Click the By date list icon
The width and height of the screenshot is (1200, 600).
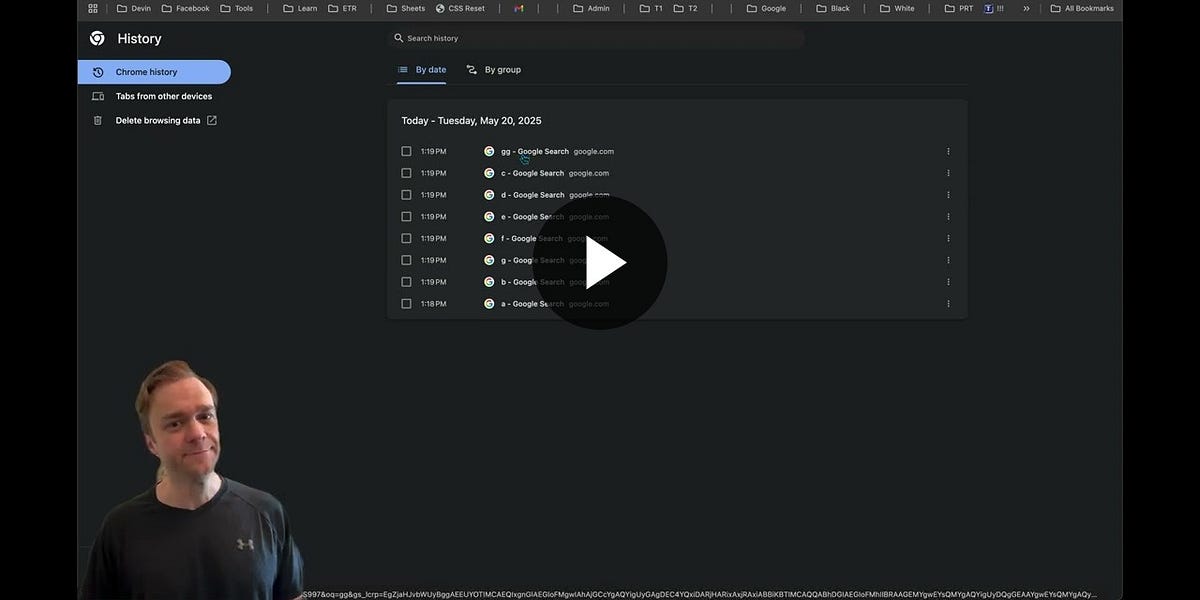coord(401,69)
